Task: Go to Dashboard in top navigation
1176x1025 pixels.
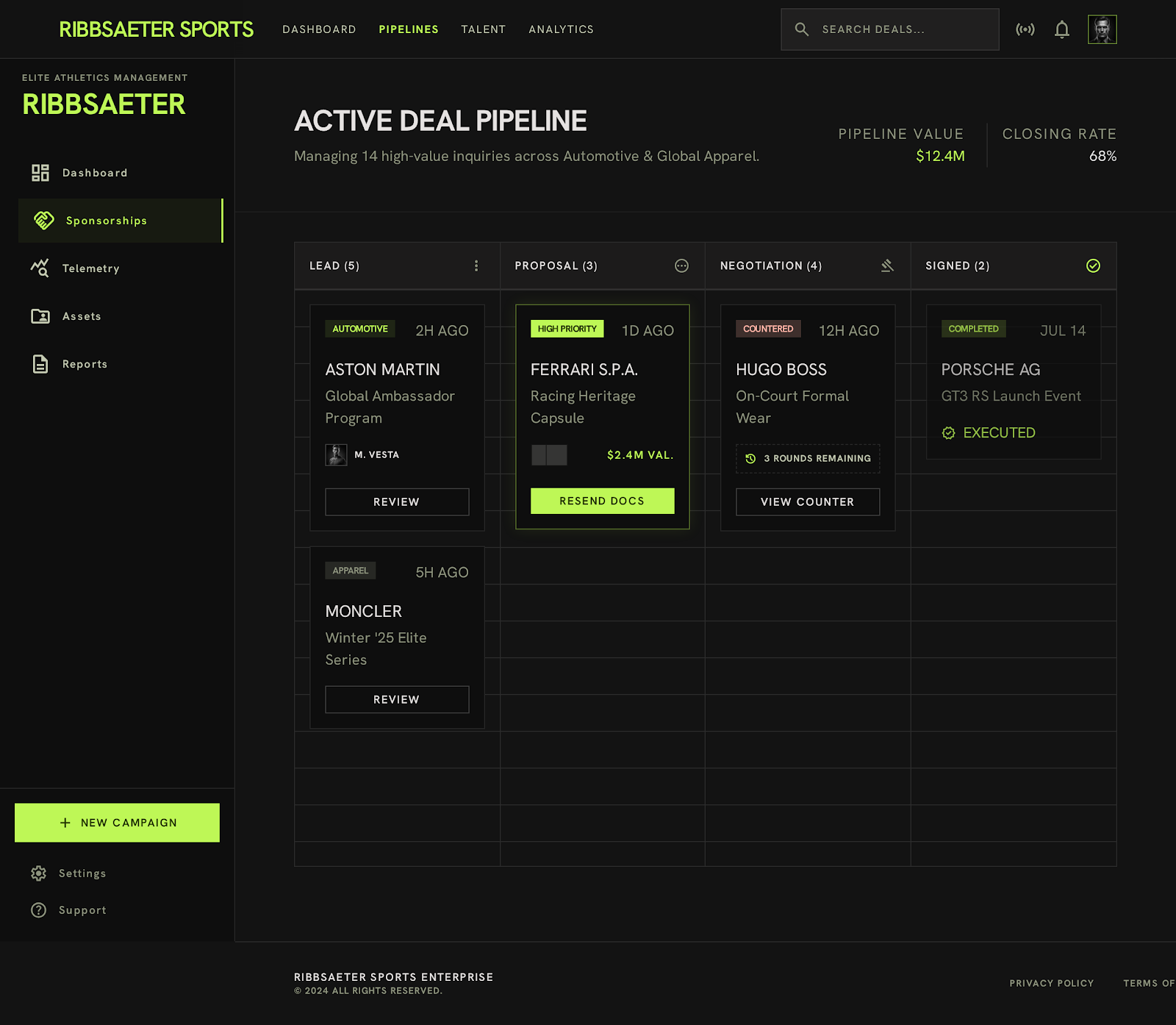Action: [x=319, y=29]
